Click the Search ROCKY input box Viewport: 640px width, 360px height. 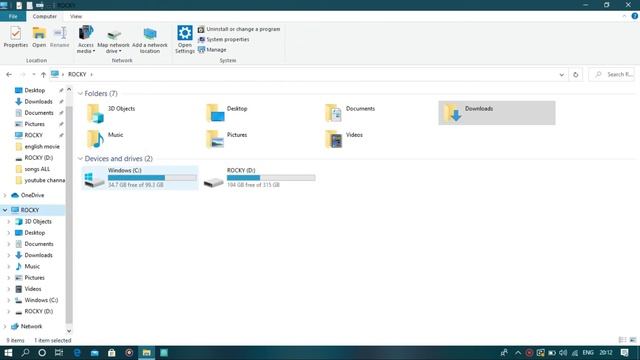[612, 75]
